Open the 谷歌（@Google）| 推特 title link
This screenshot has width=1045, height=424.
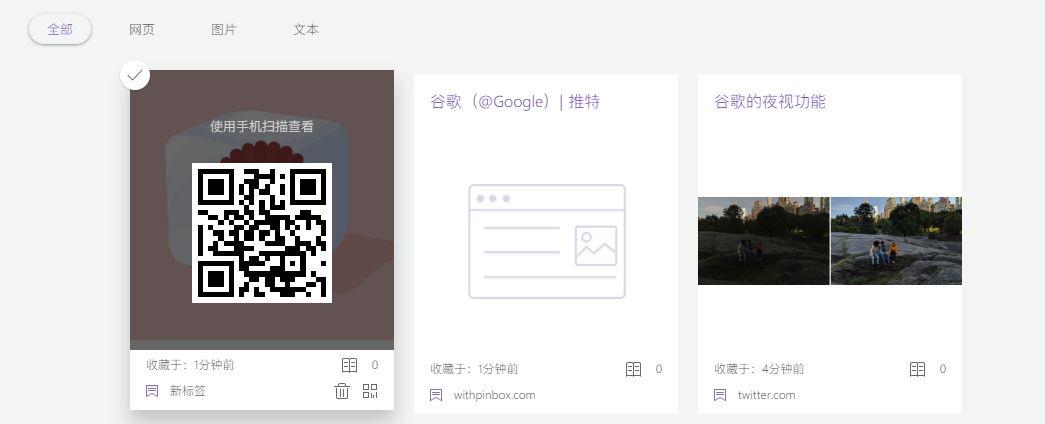tap(515, 101)
